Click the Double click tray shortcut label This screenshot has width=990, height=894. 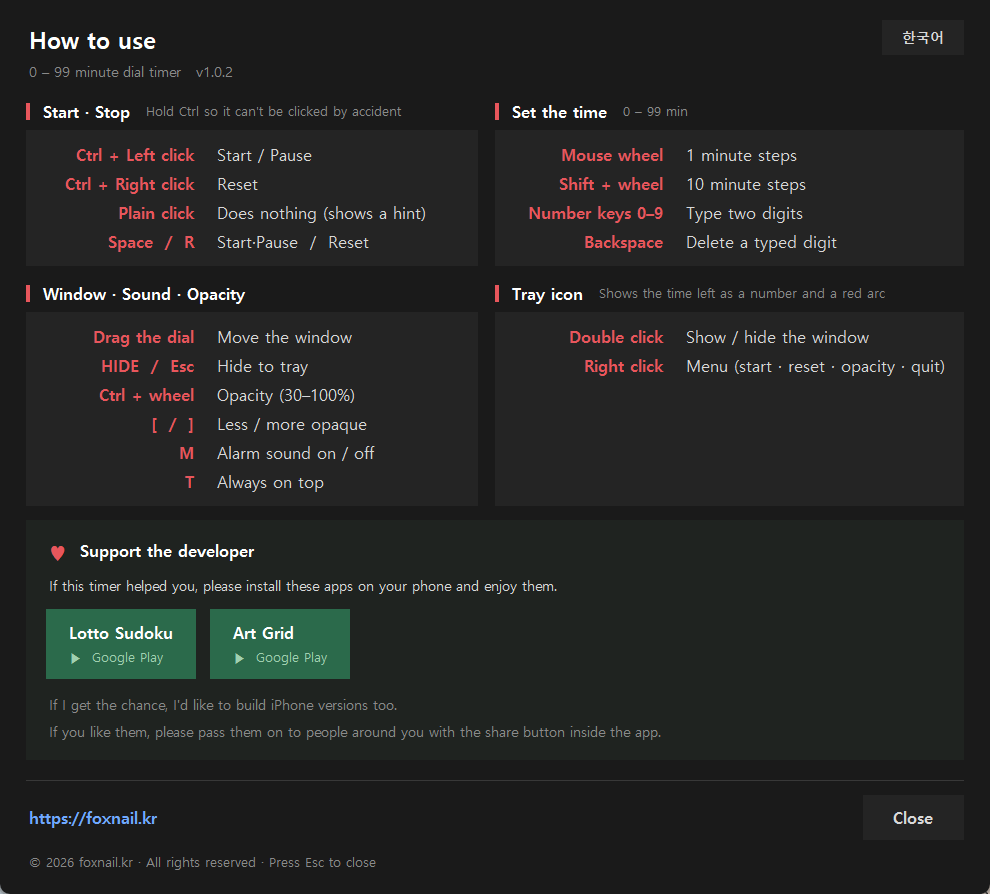616,337
